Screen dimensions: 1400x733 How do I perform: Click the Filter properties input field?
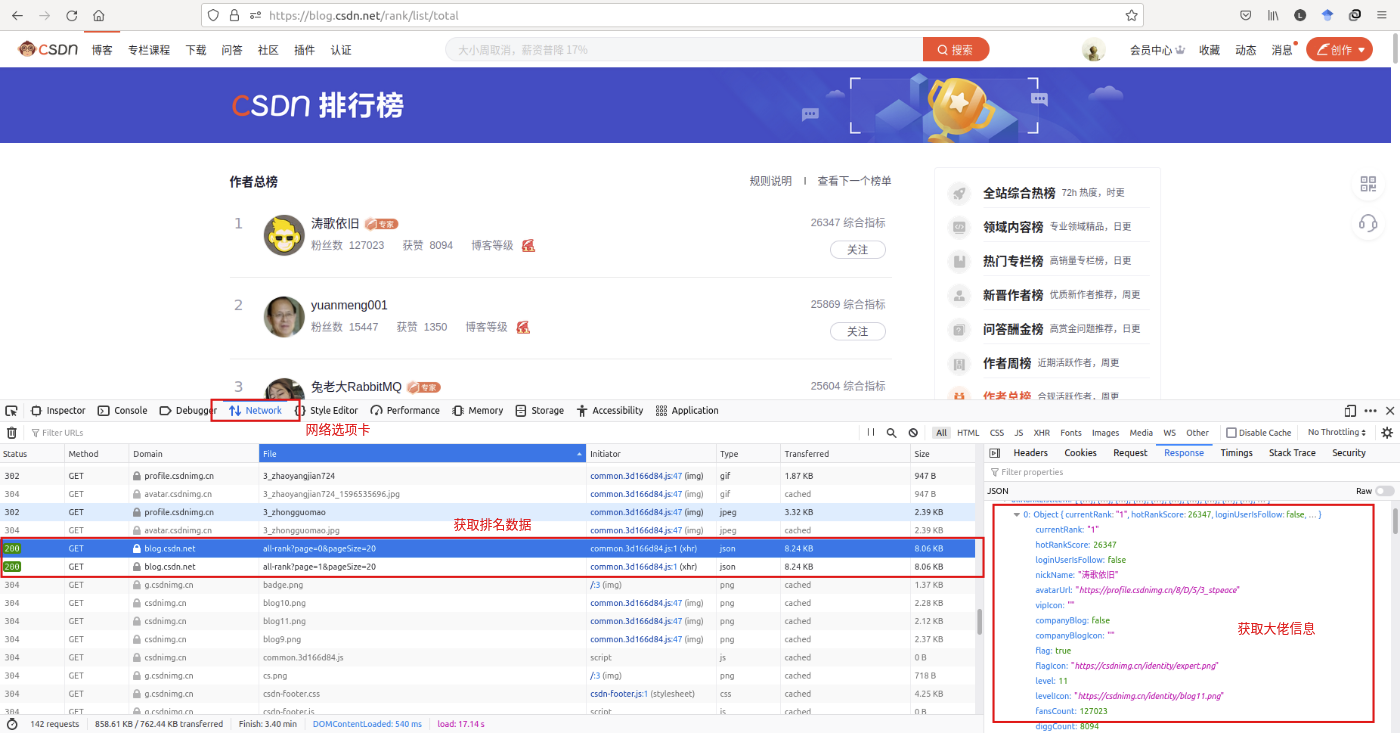pyautogui.click(x=1190, y=472)
